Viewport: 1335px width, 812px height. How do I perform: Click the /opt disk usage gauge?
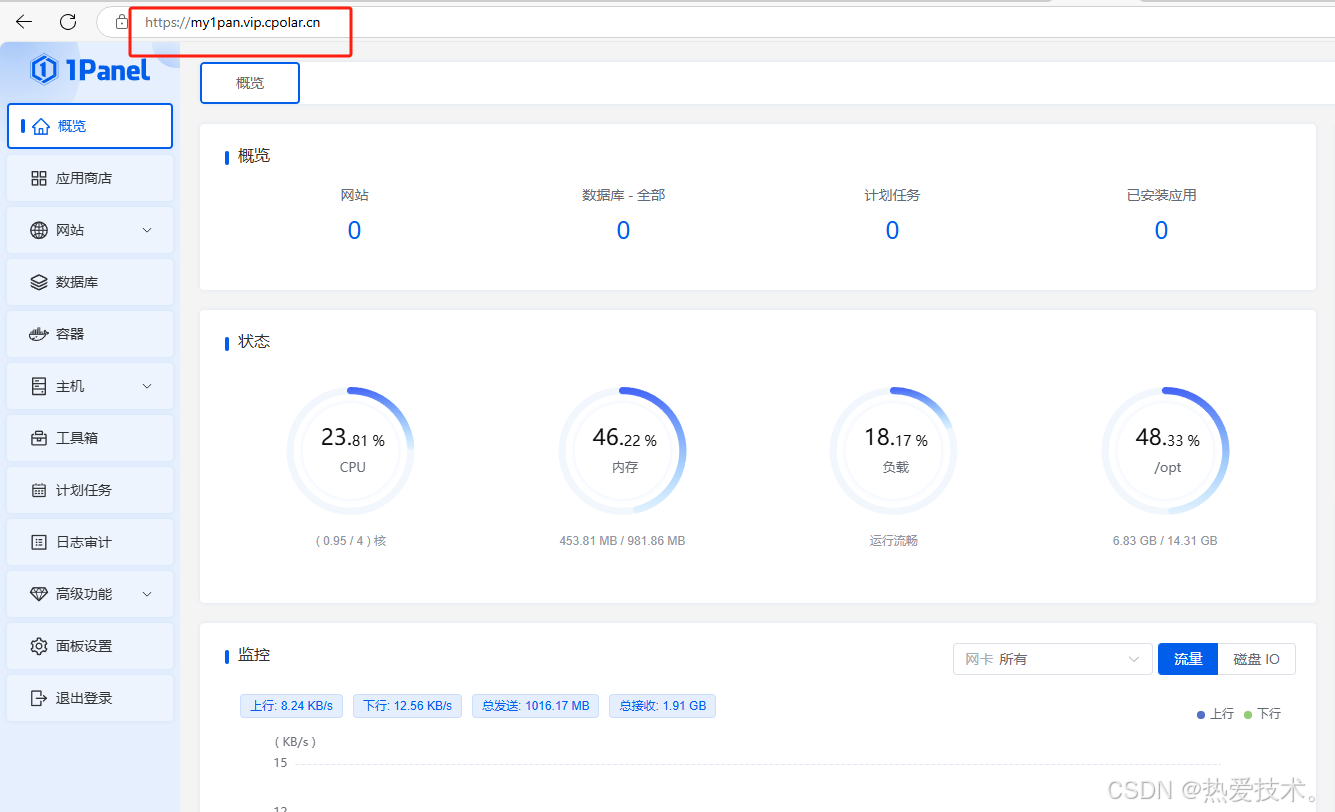tap(1166, 451)
